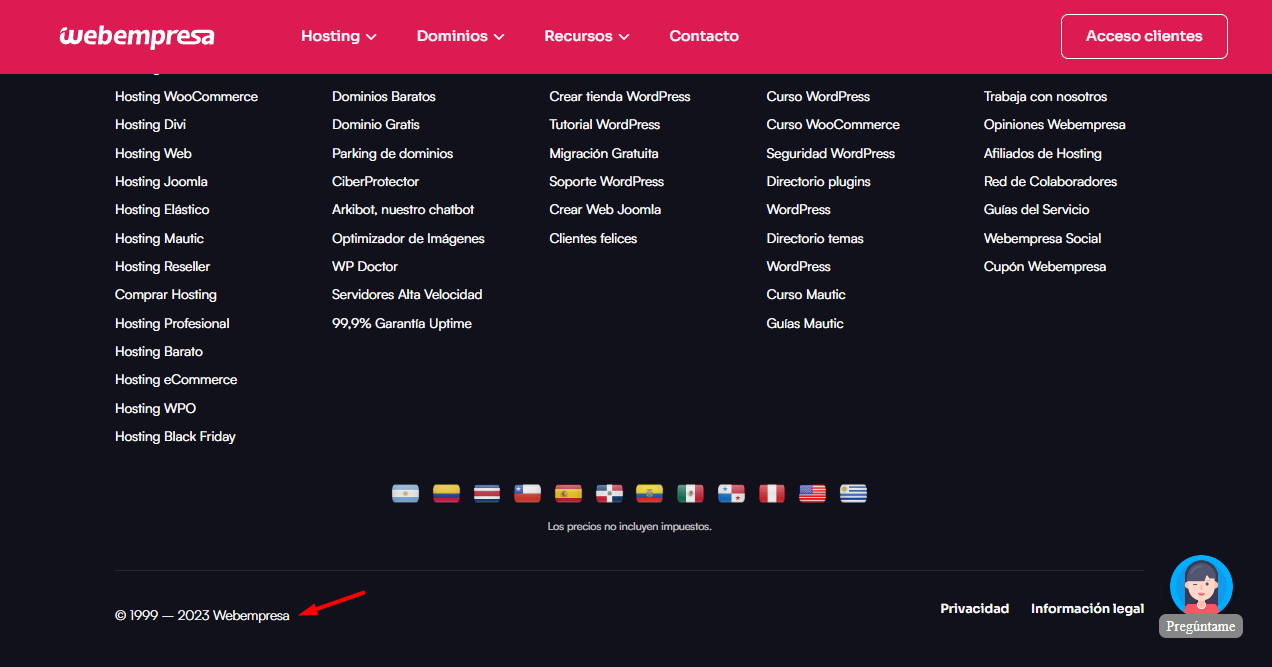Image resolution: width=1272 pixels, height=667 pixels.
Task: Open Comprar Hosting link
Action: [x=166, y=295]
